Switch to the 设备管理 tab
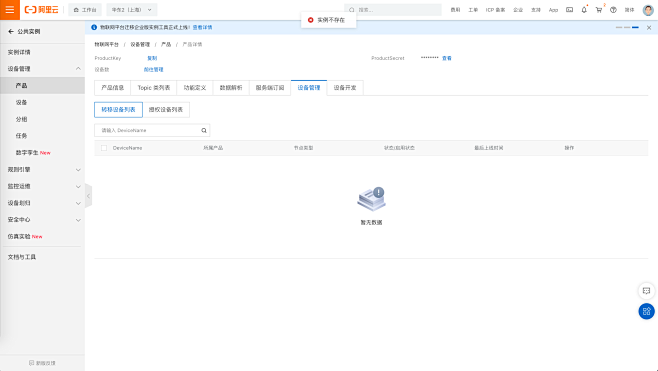The width and height of the screenshot is (658, 371). coord(309,88)
